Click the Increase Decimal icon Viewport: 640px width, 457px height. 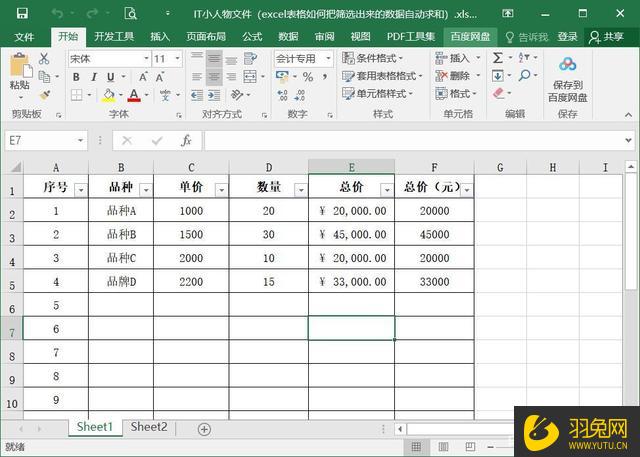282,95
